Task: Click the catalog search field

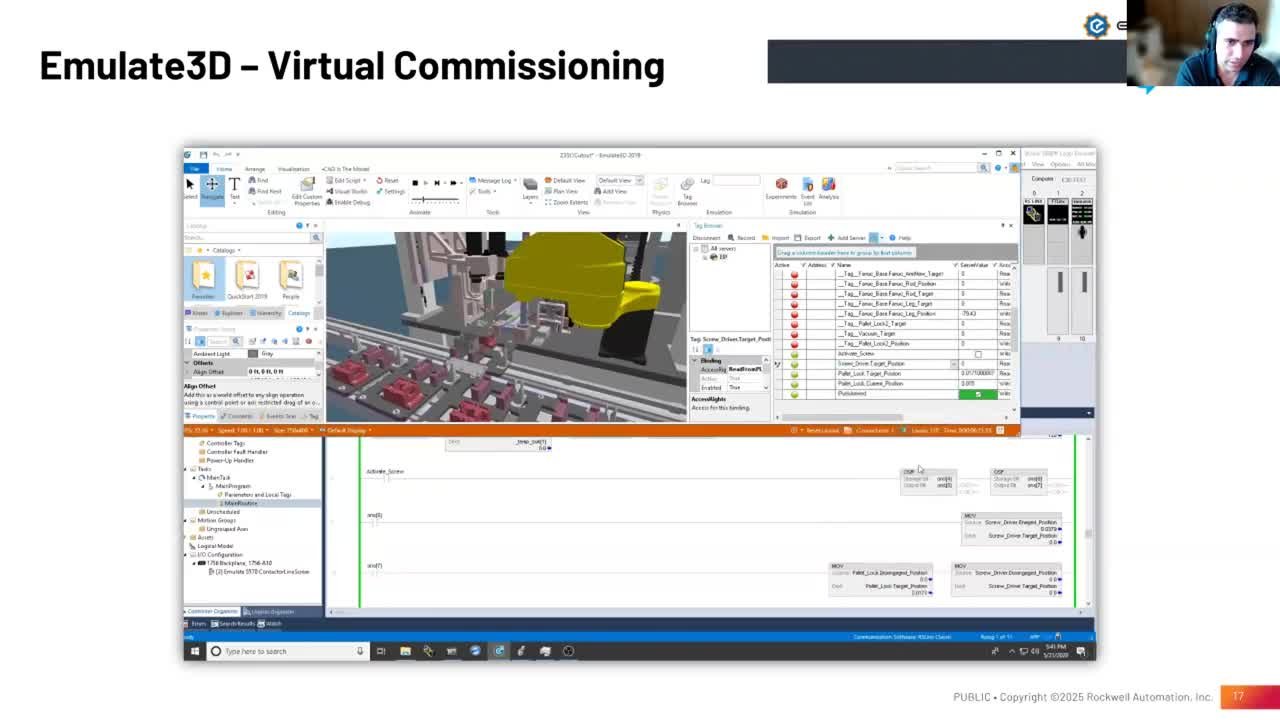Action: tap(246, 238)
